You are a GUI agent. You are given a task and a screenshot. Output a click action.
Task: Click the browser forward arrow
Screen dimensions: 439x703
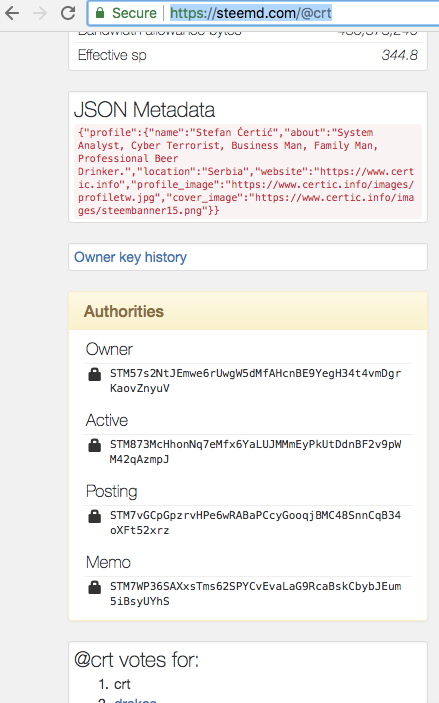[x=40, y=13]
